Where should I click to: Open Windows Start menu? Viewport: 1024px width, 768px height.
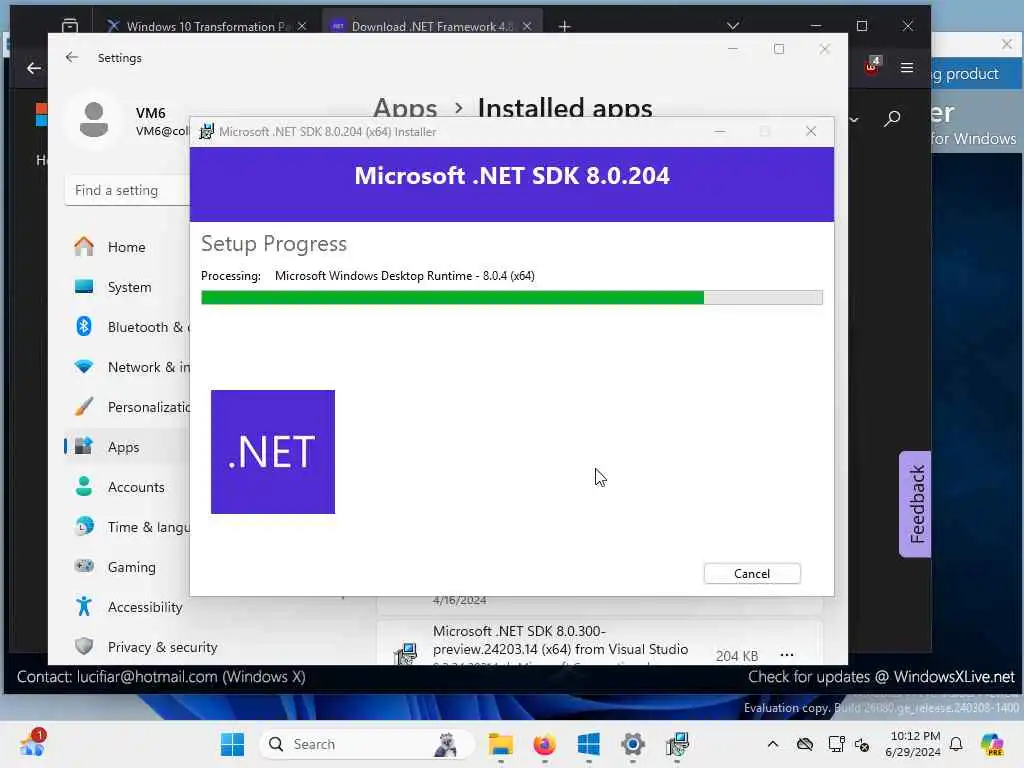pyautogui.click(x=232, y=744)
